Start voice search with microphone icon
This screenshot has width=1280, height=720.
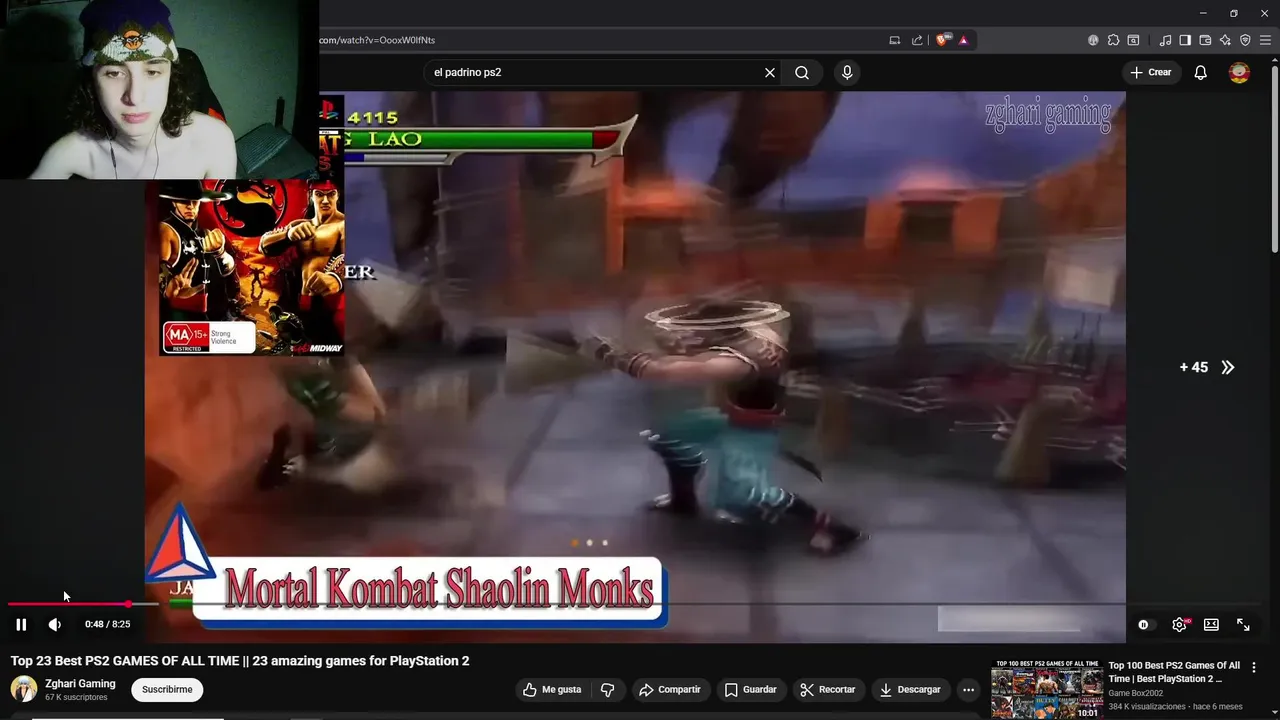pos(847,72)
